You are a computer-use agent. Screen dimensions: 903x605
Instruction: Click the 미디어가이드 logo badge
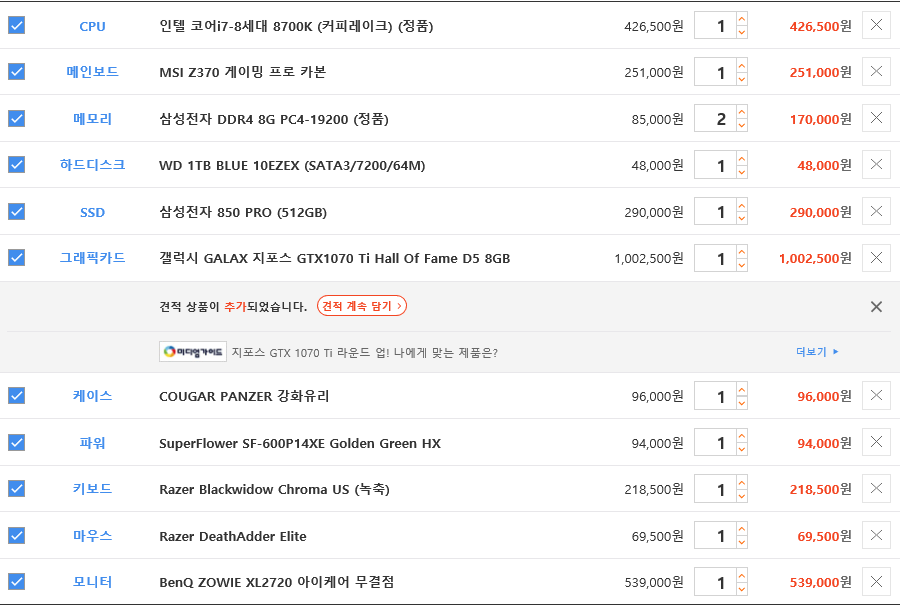click(x=193, y=352)
